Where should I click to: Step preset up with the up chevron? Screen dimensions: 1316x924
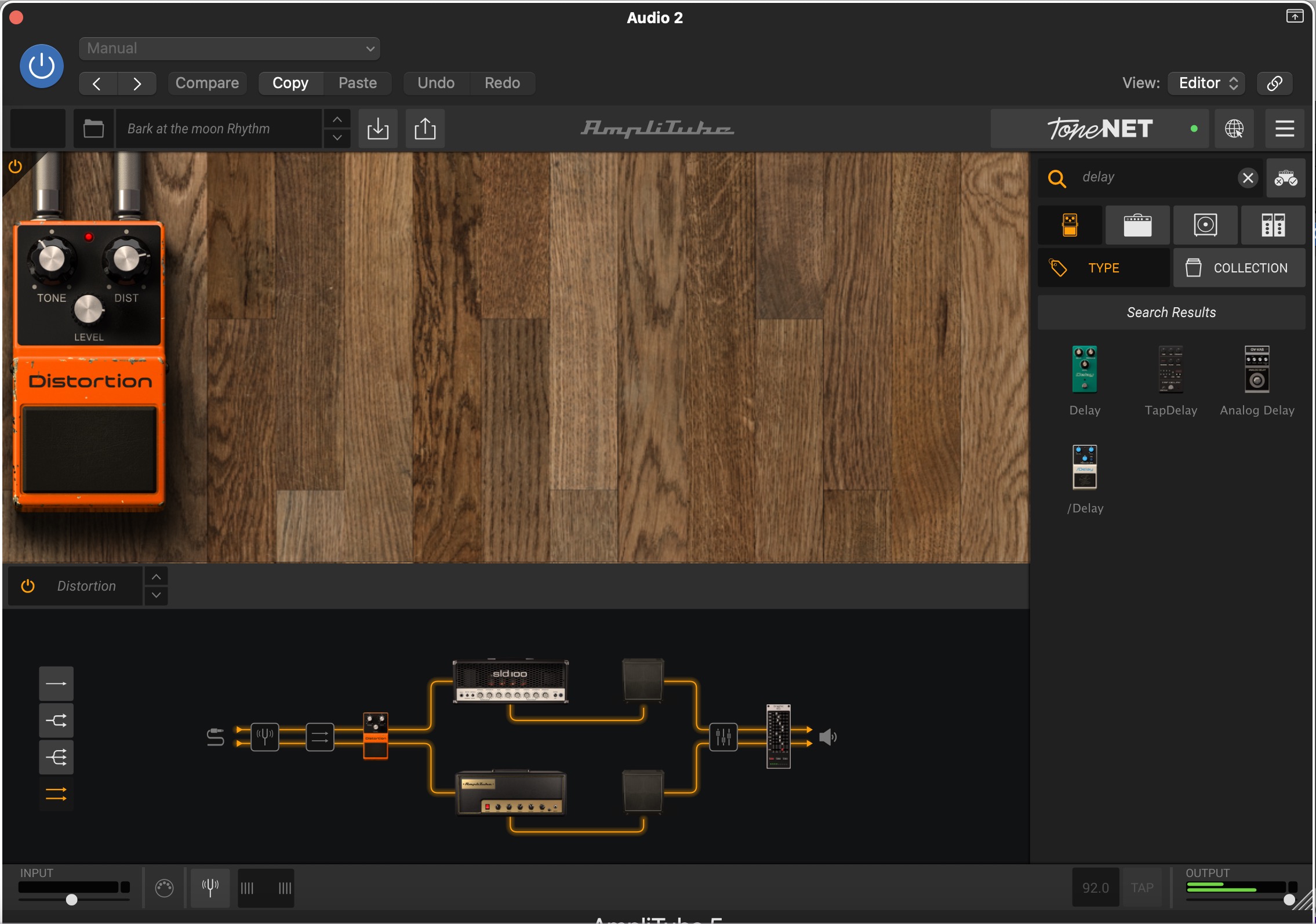coord(337,119)
